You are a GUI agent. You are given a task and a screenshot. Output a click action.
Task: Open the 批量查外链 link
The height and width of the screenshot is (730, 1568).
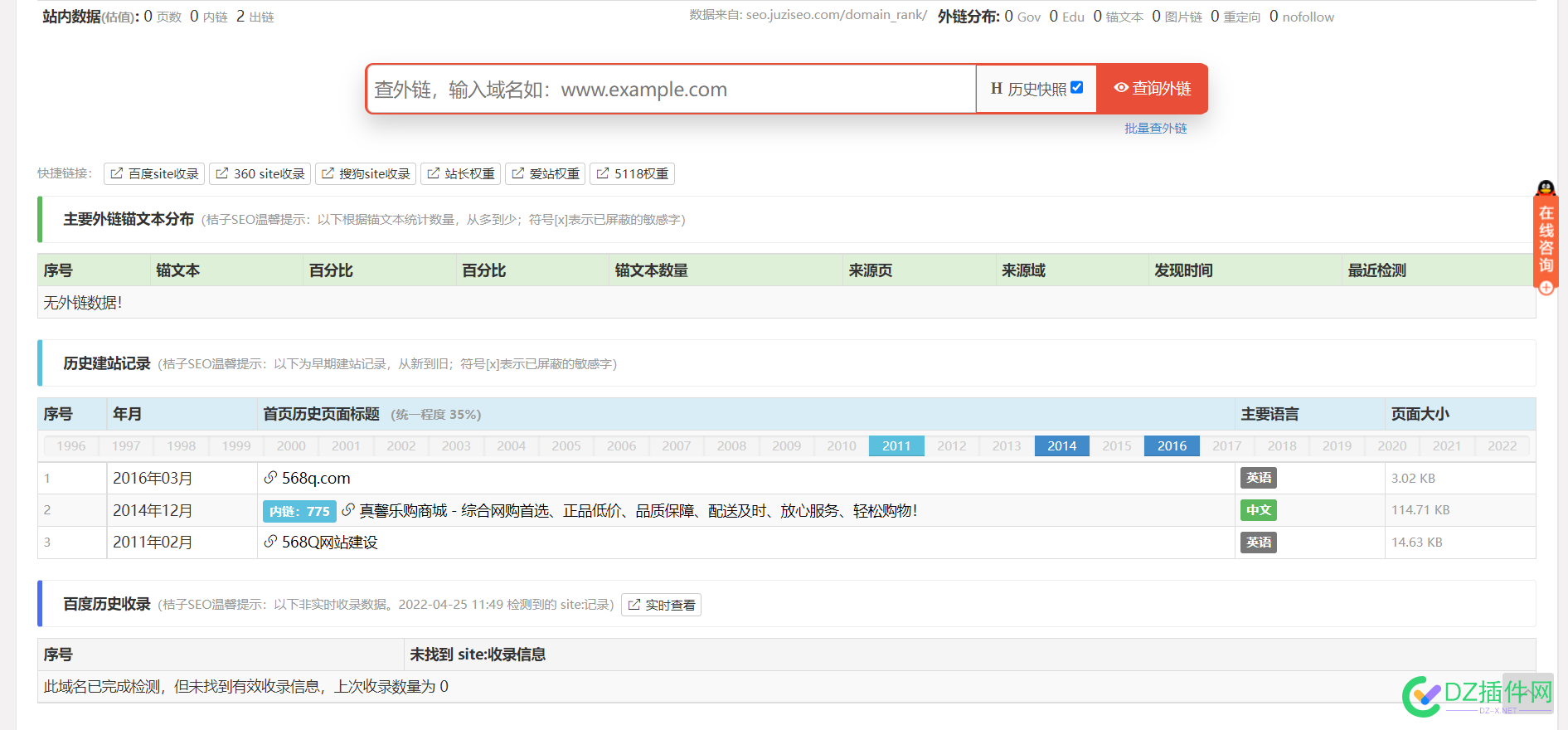[x=1155, y=128]
